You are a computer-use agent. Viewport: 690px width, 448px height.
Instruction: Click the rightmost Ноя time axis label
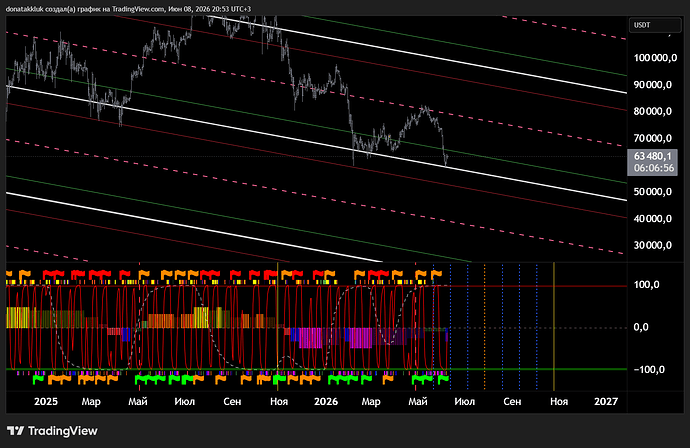coord(559,401)
